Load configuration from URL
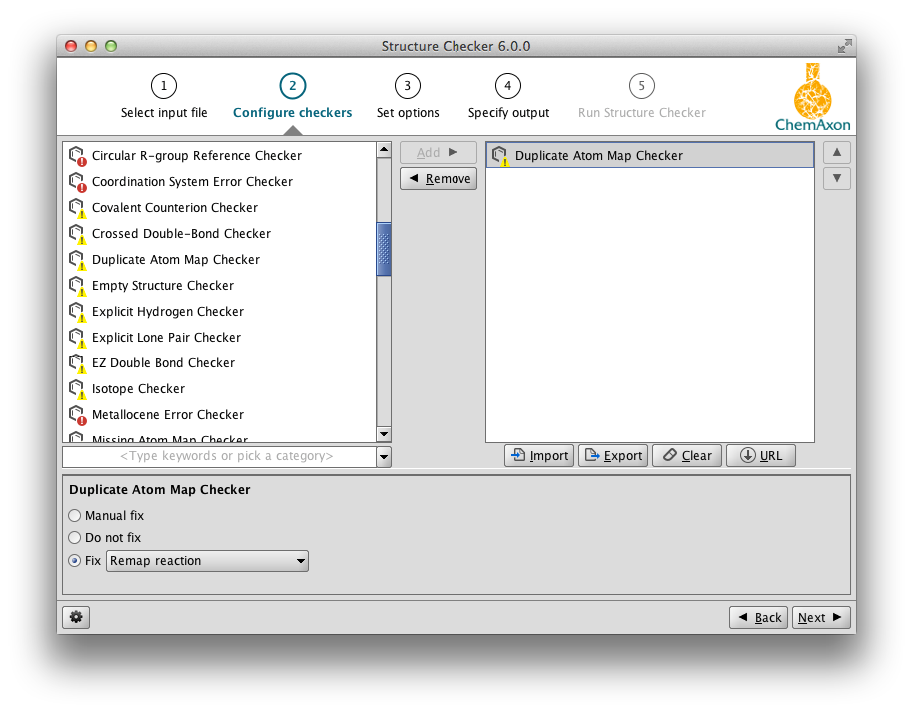The width and height of the screenshot is (914, 714). point(761,455)
